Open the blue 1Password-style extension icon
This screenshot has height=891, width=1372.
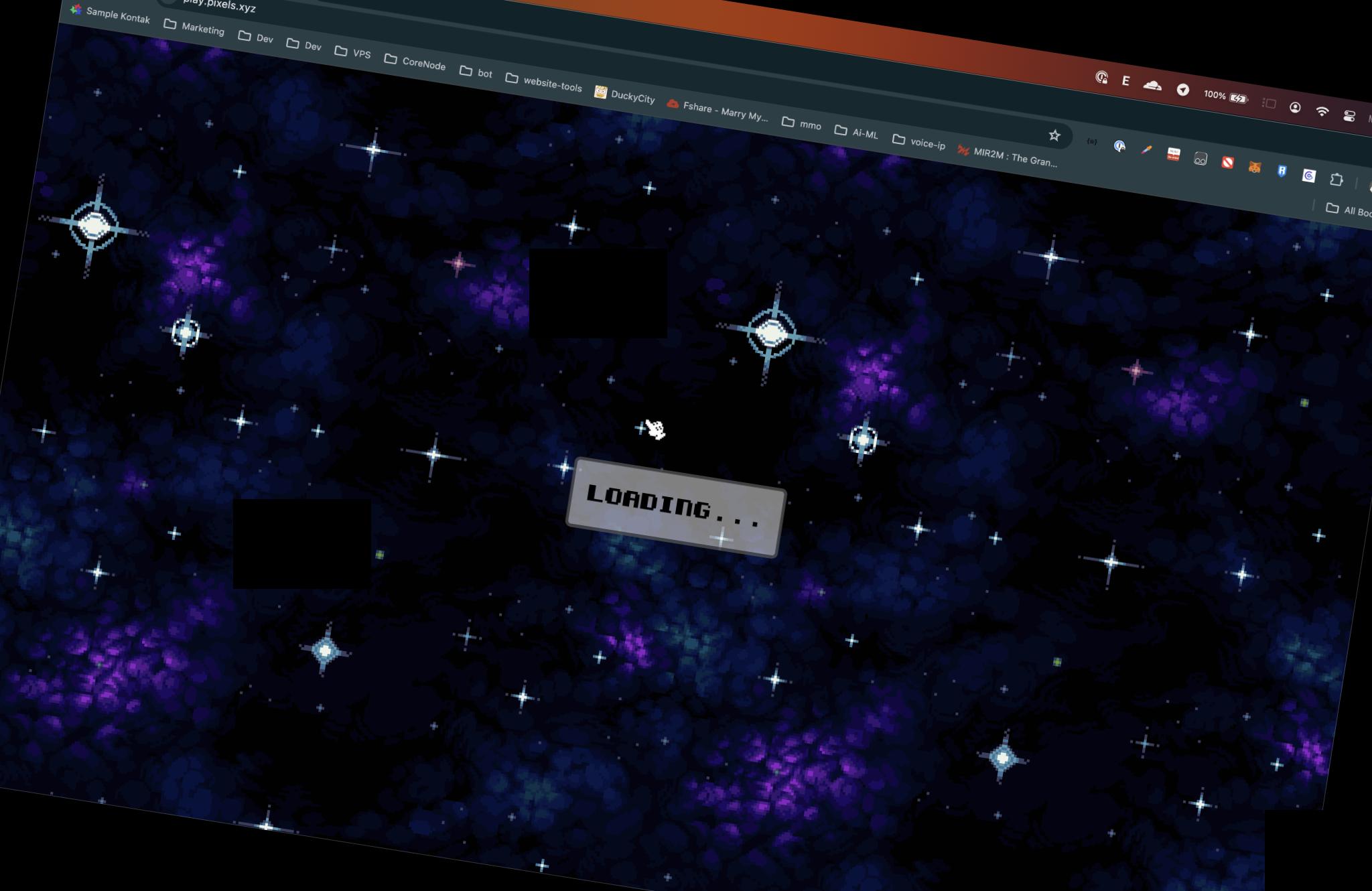[1119, 145]
